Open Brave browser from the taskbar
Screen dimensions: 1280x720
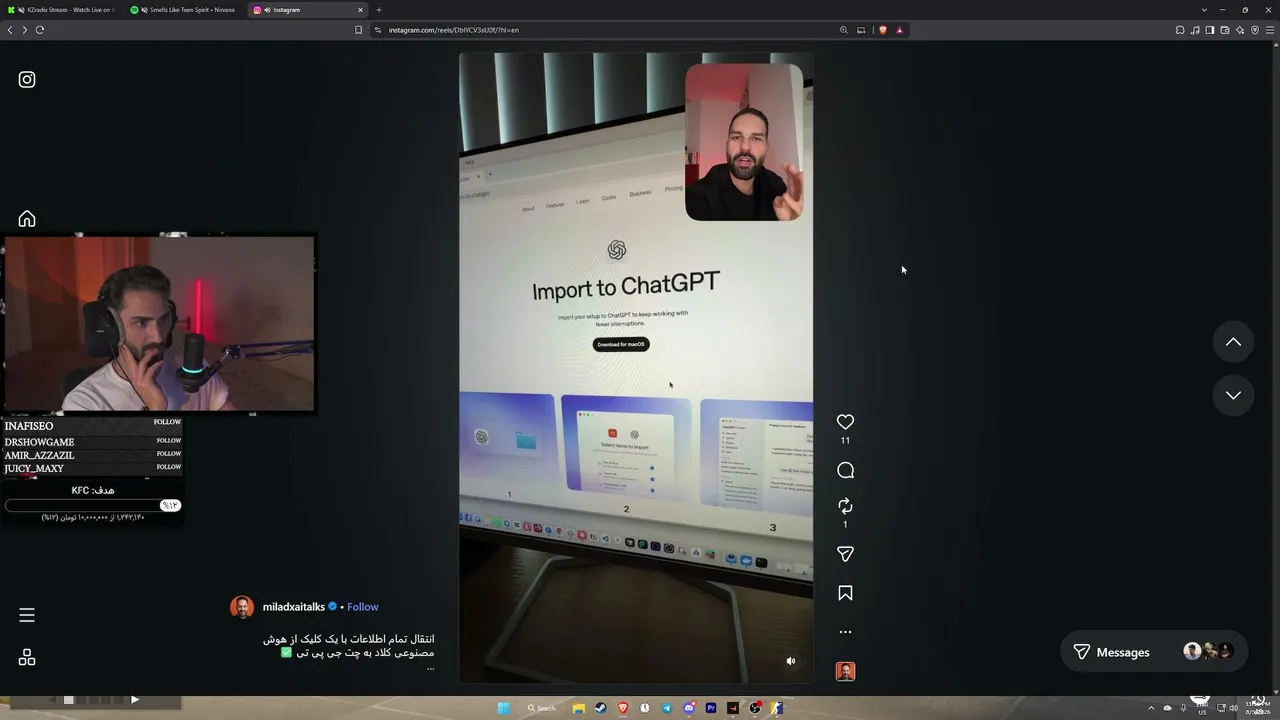point(623,708)
